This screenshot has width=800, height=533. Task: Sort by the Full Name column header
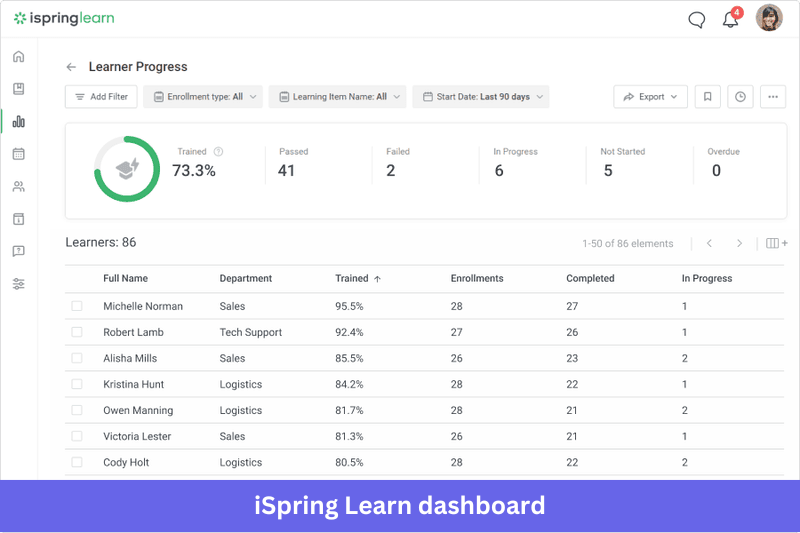click(126, 278)
